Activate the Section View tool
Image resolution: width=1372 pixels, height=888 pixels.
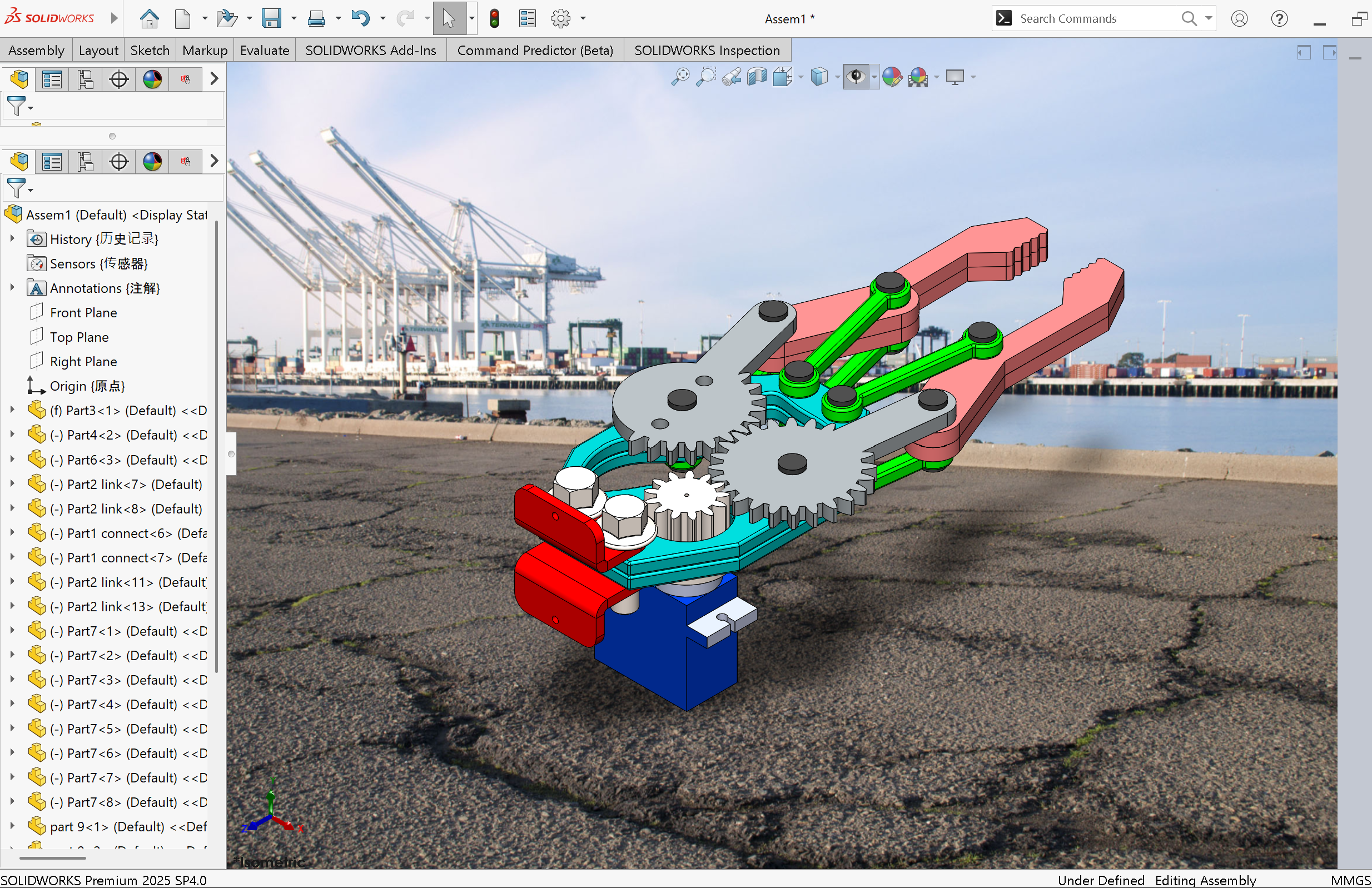757,77
